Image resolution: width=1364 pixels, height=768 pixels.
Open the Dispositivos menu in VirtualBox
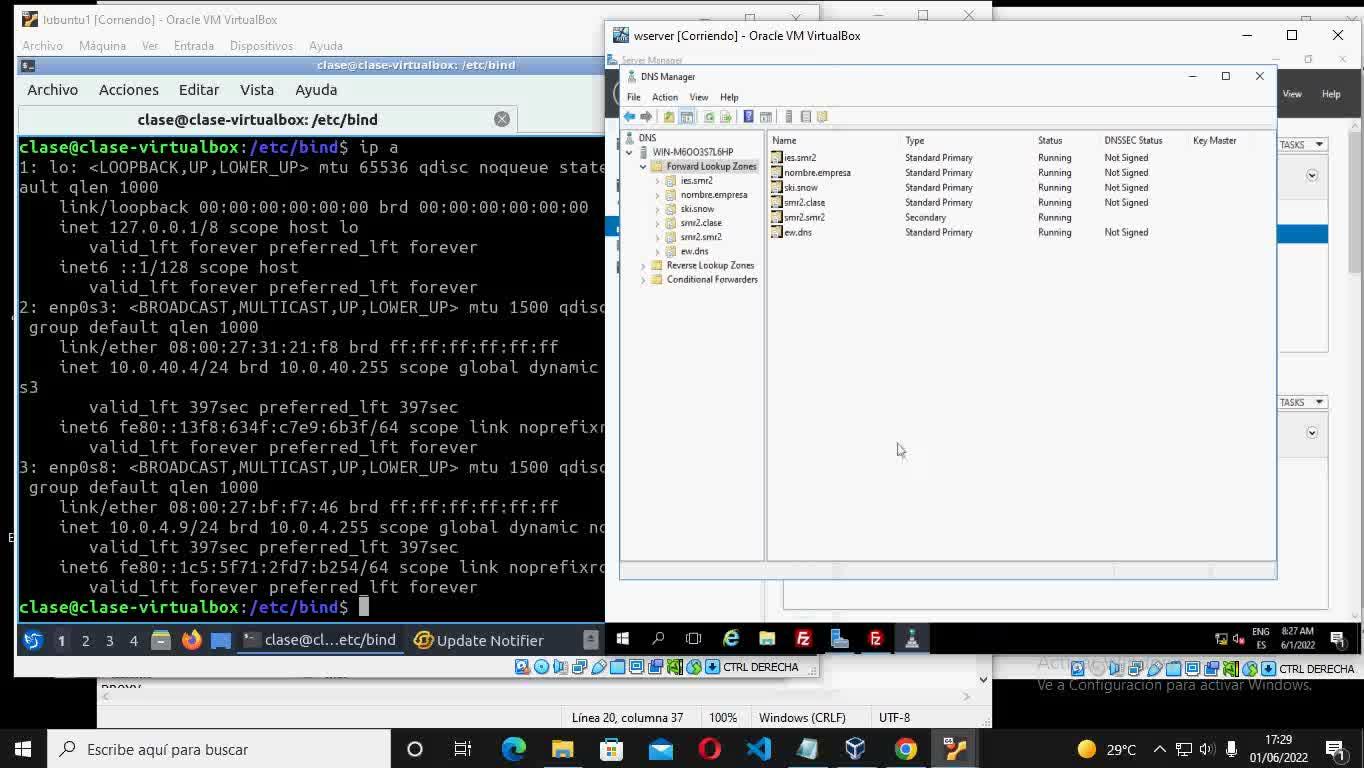261,46
